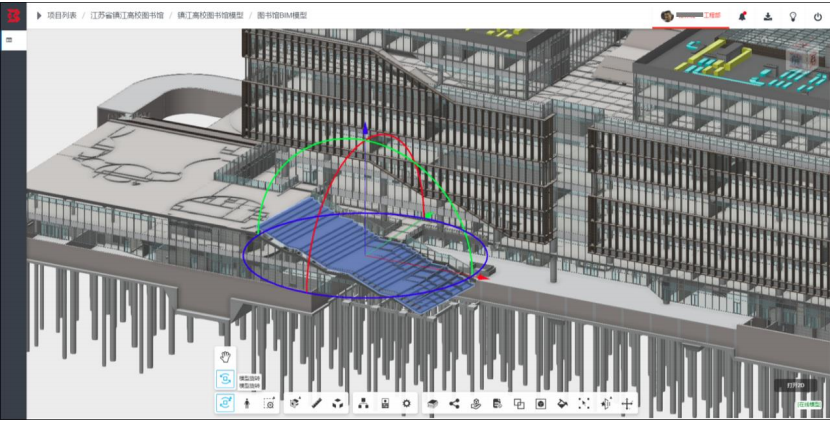The width and height of the screenshot is (830, 421).
Task: Click the blue vertical axis arrow of gizmo
Action: pyautogui.click(x=365, y=129)
